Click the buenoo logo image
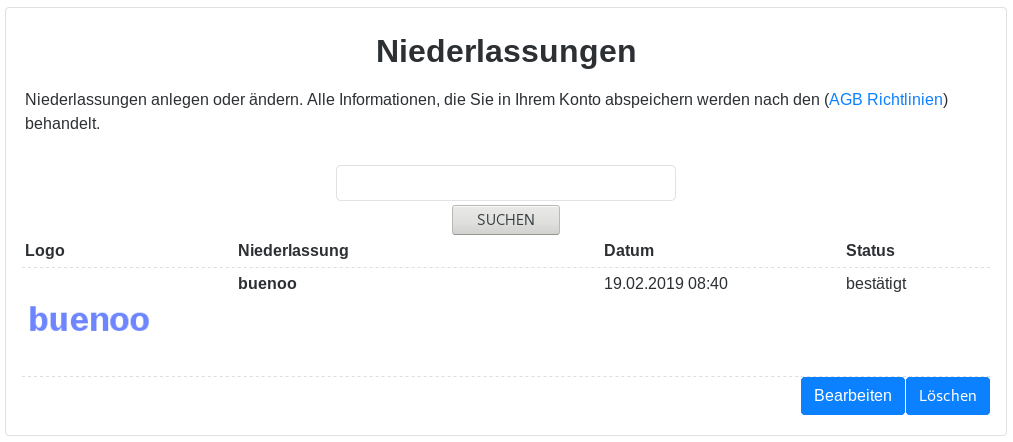This screenshot has height=442, width=1013. click(x=89, y=319)
